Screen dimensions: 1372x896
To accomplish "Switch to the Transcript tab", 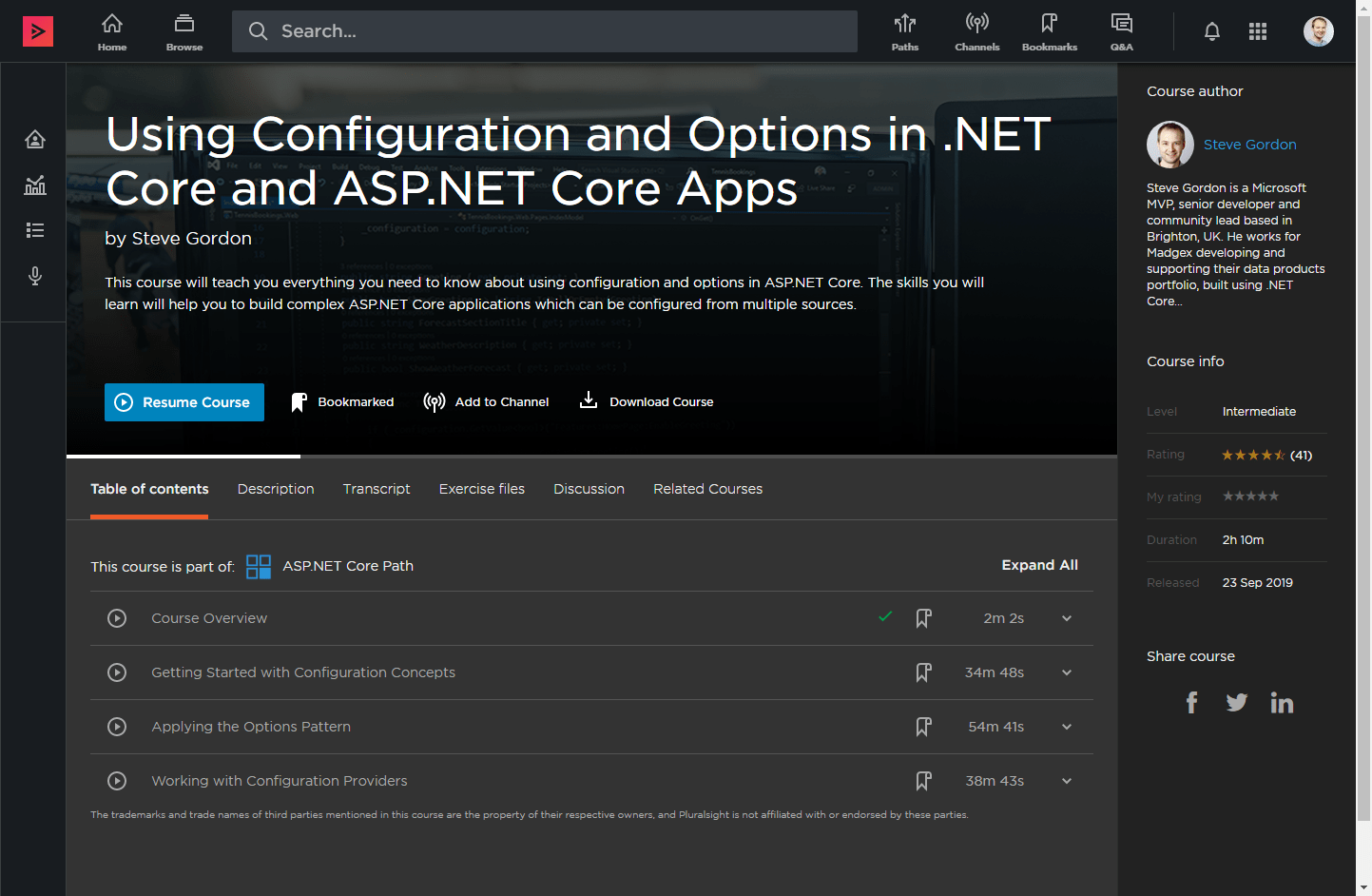I will tap(377, 489).
